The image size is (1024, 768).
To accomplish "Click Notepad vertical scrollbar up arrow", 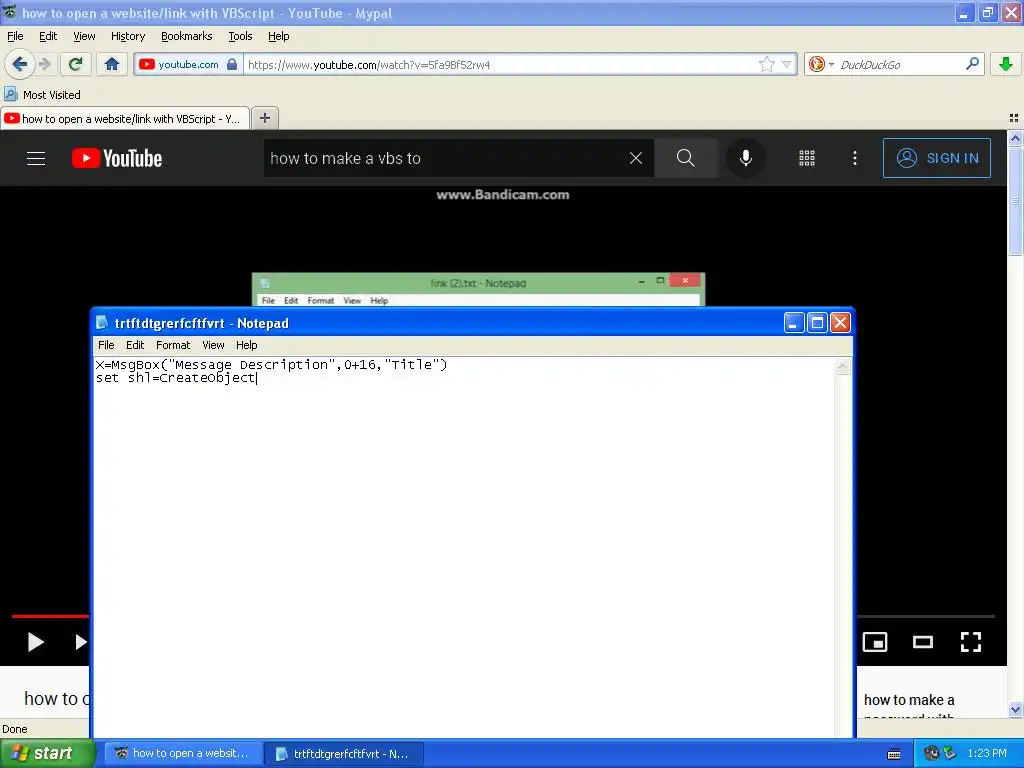I will [842, 366].
